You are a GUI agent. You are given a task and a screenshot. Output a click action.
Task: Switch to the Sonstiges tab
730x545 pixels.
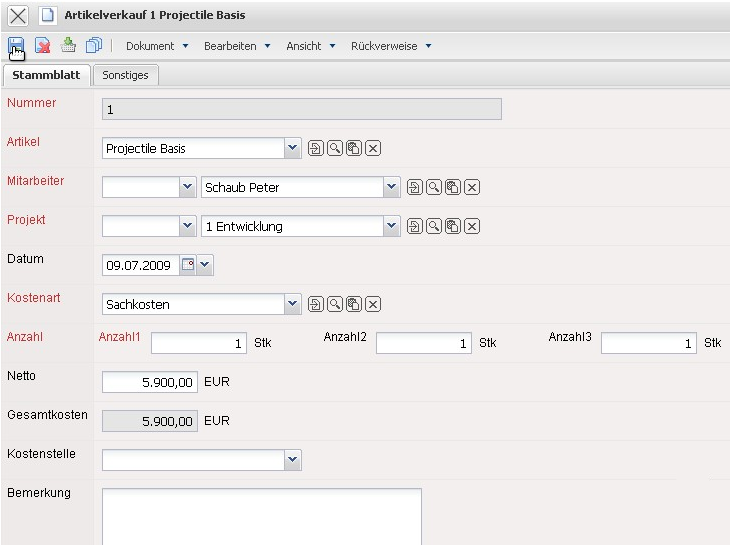pos(126,75)
